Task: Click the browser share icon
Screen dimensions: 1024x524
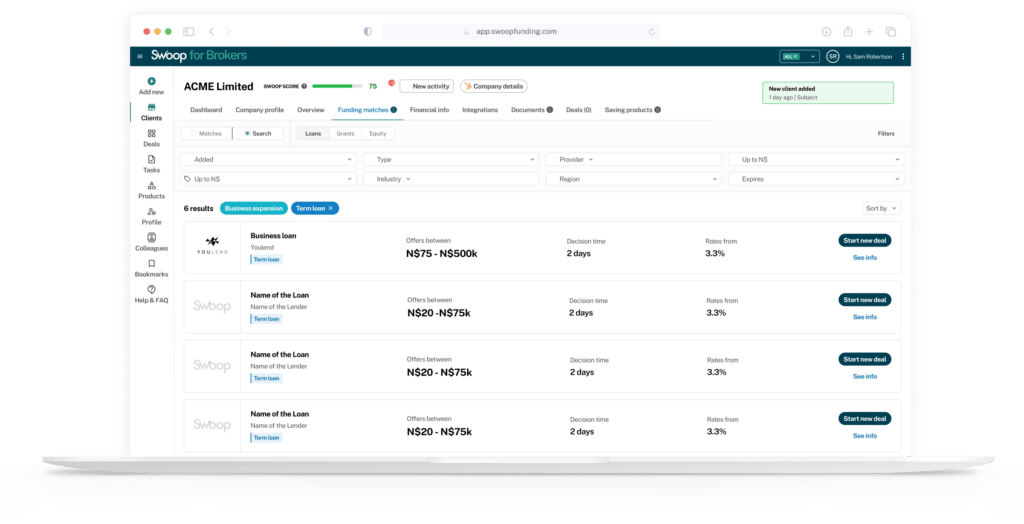Action: pos(848,31)
